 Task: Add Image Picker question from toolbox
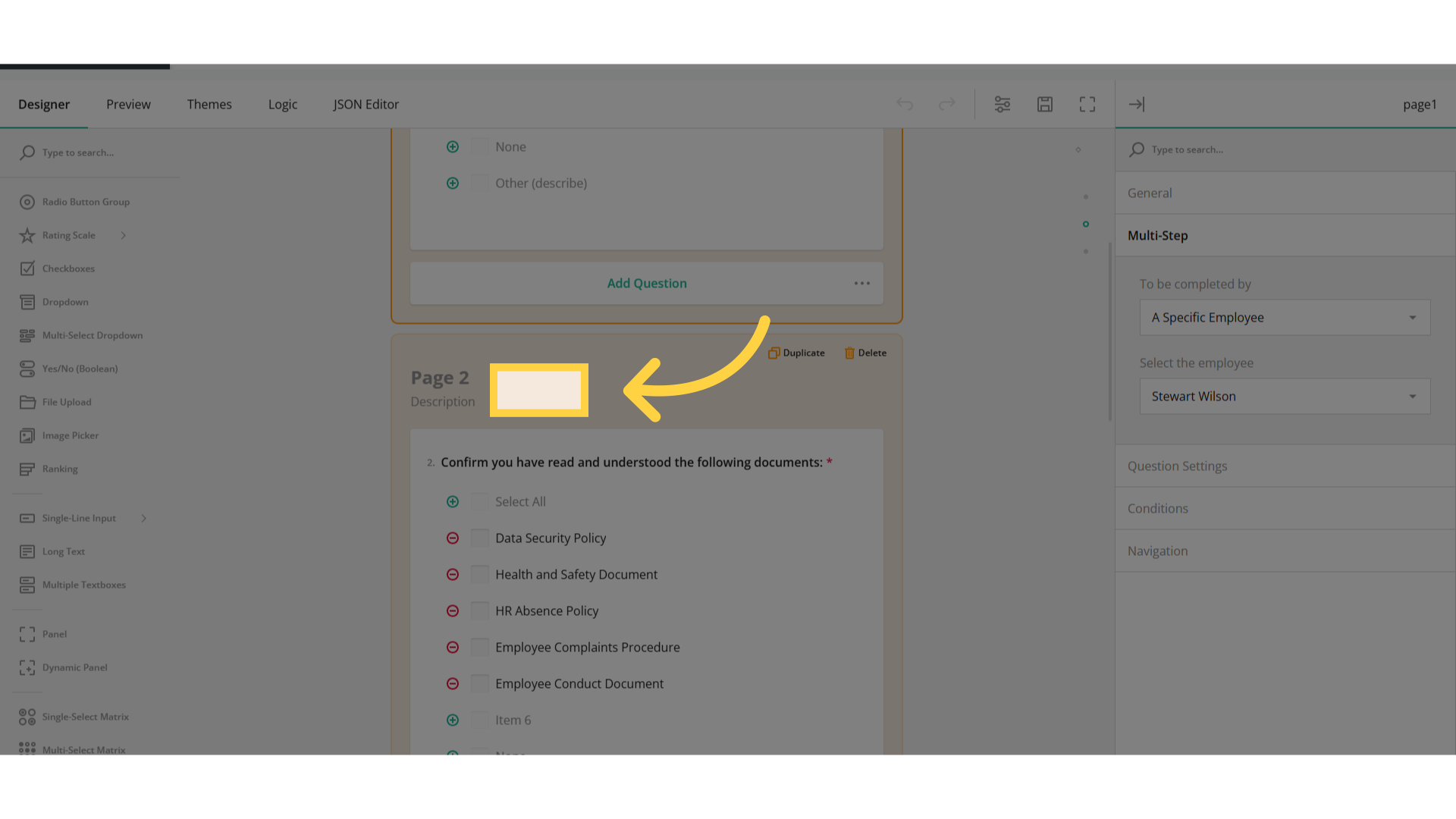point(59,435)
